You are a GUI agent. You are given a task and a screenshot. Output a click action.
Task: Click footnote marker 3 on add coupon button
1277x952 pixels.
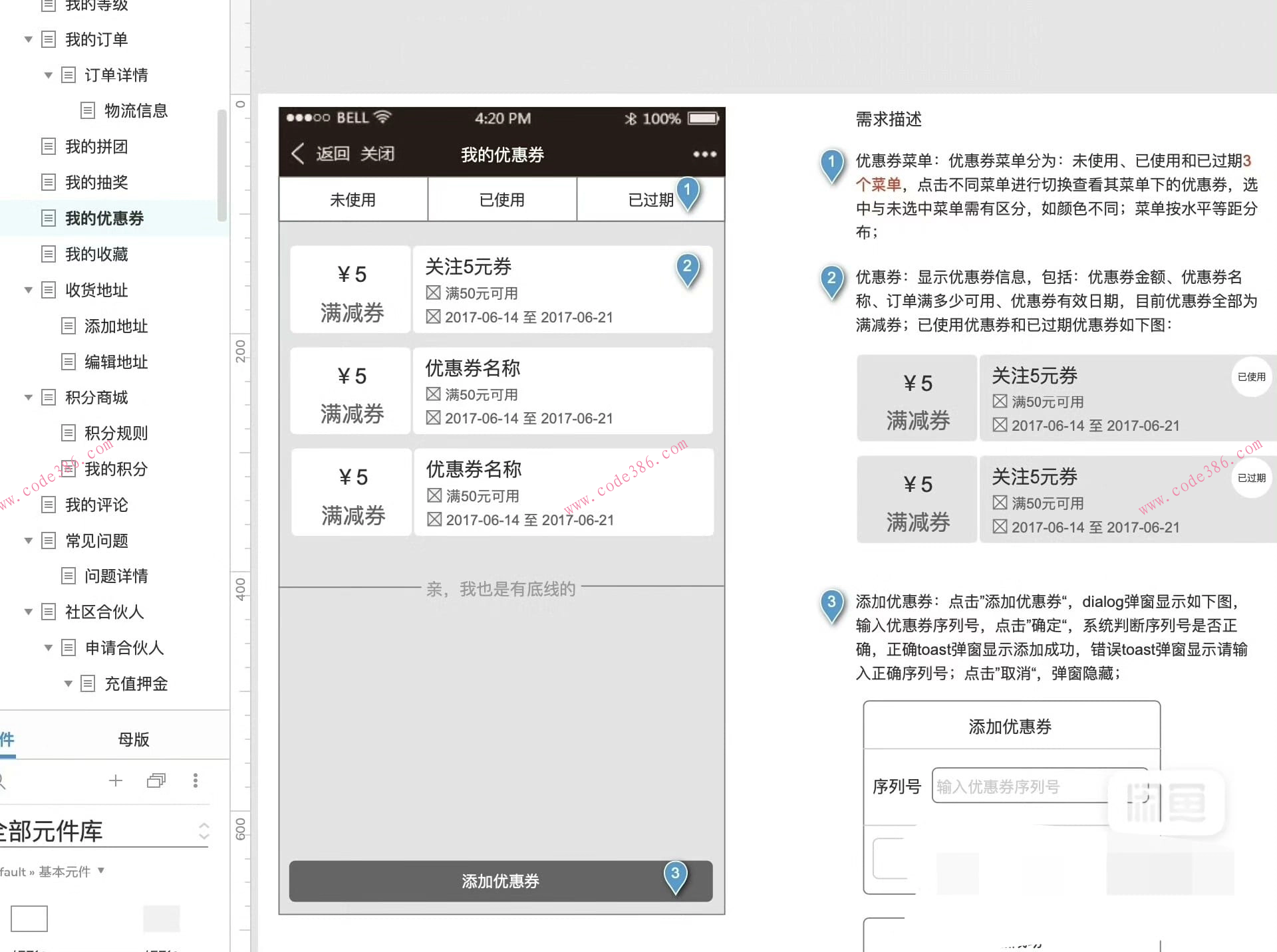click(x=675, y=874)
